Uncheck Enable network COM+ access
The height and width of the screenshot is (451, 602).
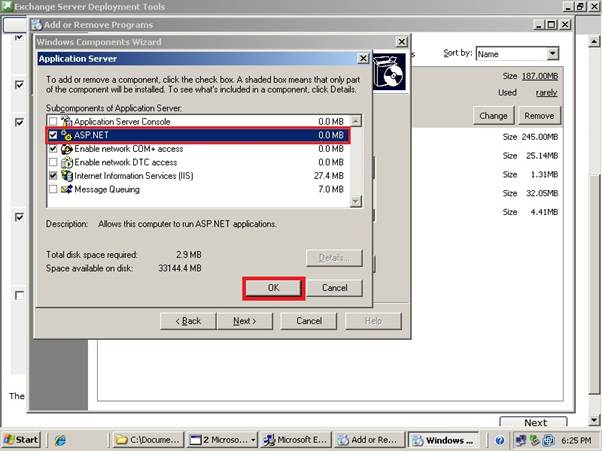pyautogui.click(x=53, y=149)
